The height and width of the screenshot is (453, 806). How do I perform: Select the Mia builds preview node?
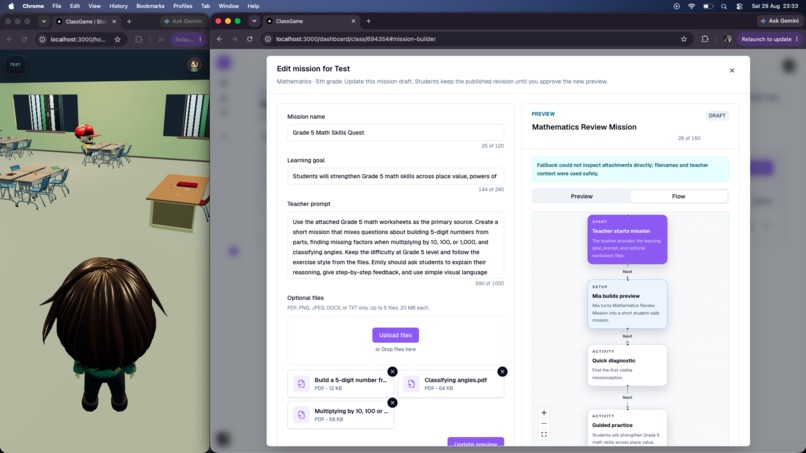627,304
